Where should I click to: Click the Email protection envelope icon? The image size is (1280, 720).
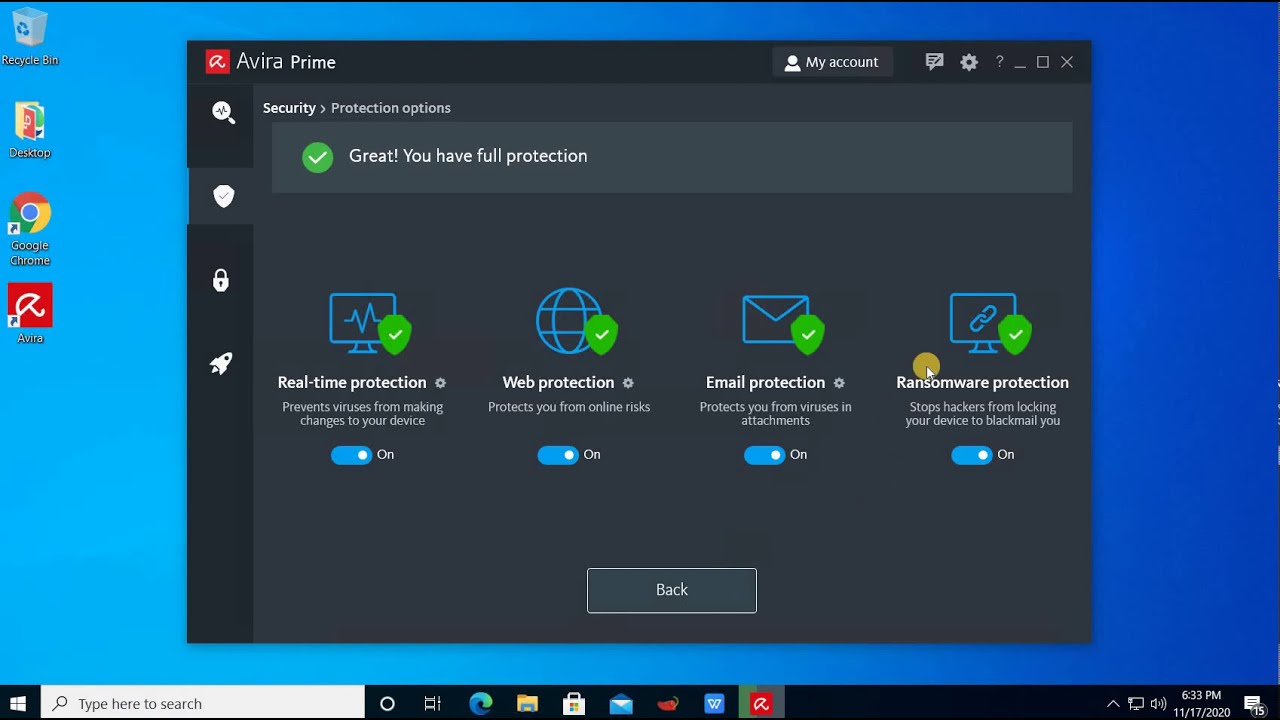tap(782, 323)
